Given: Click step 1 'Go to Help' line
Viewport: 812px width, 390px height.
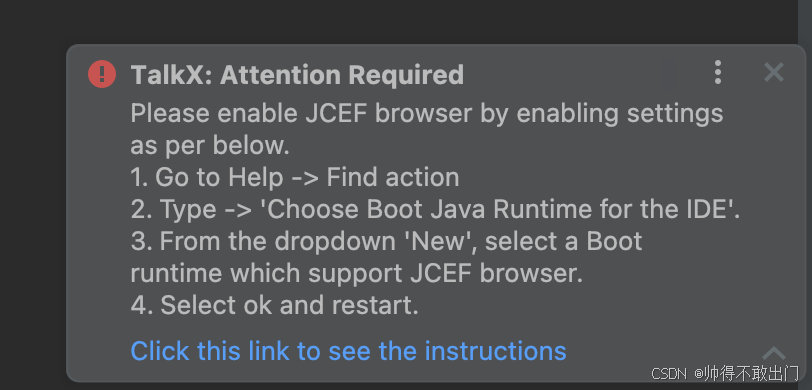Looking at the screenshot, I should point(295,178).
